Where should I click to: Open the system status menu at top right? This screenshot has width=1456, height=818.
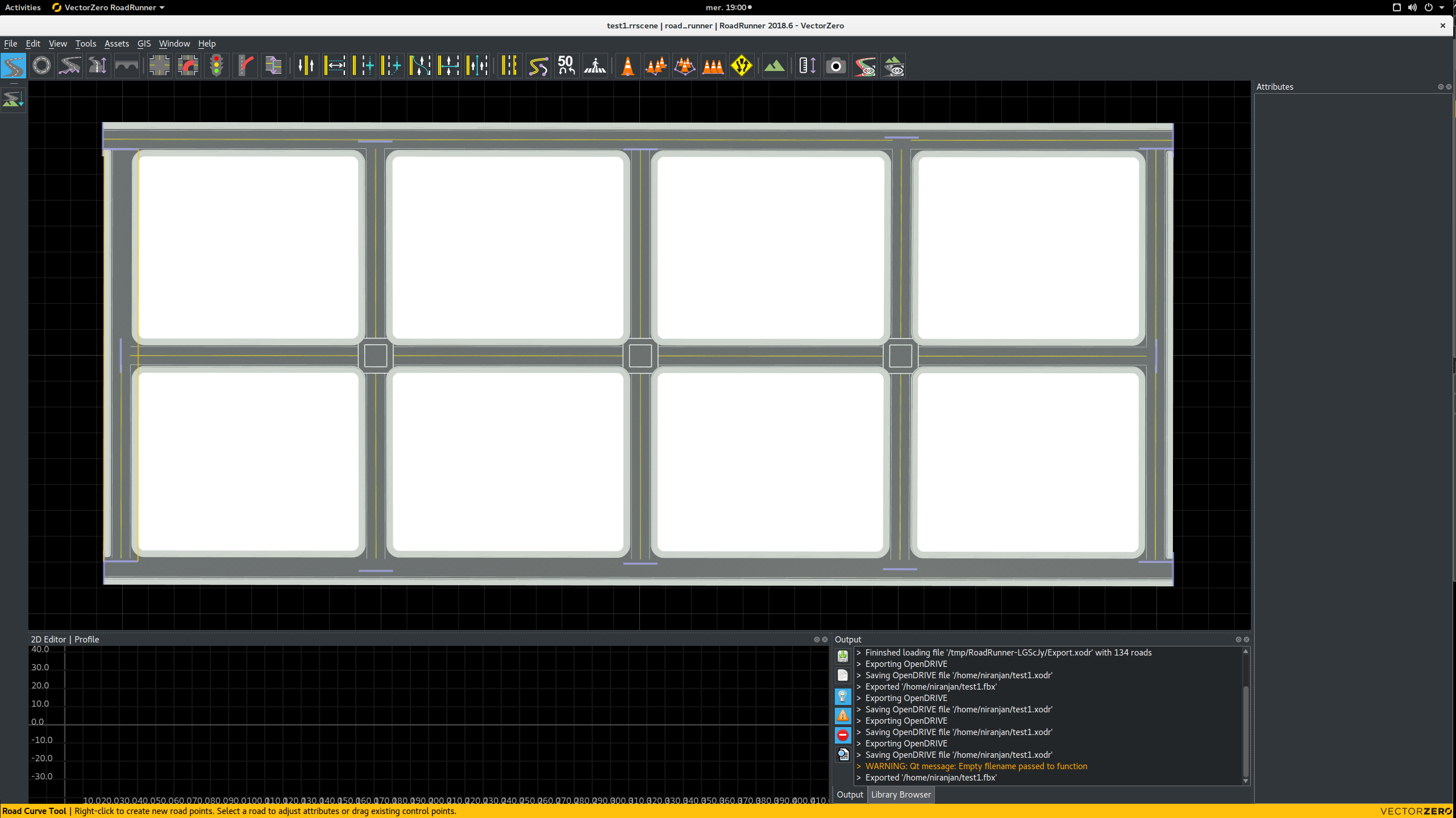tap(1419, 7)
